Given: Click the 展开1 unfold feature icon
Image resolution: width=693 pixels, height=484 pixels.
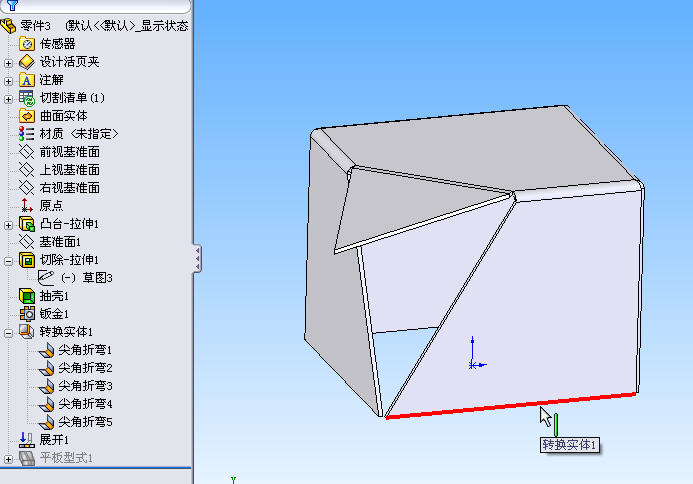Looking at the screenshot, I should coord(27,440).
